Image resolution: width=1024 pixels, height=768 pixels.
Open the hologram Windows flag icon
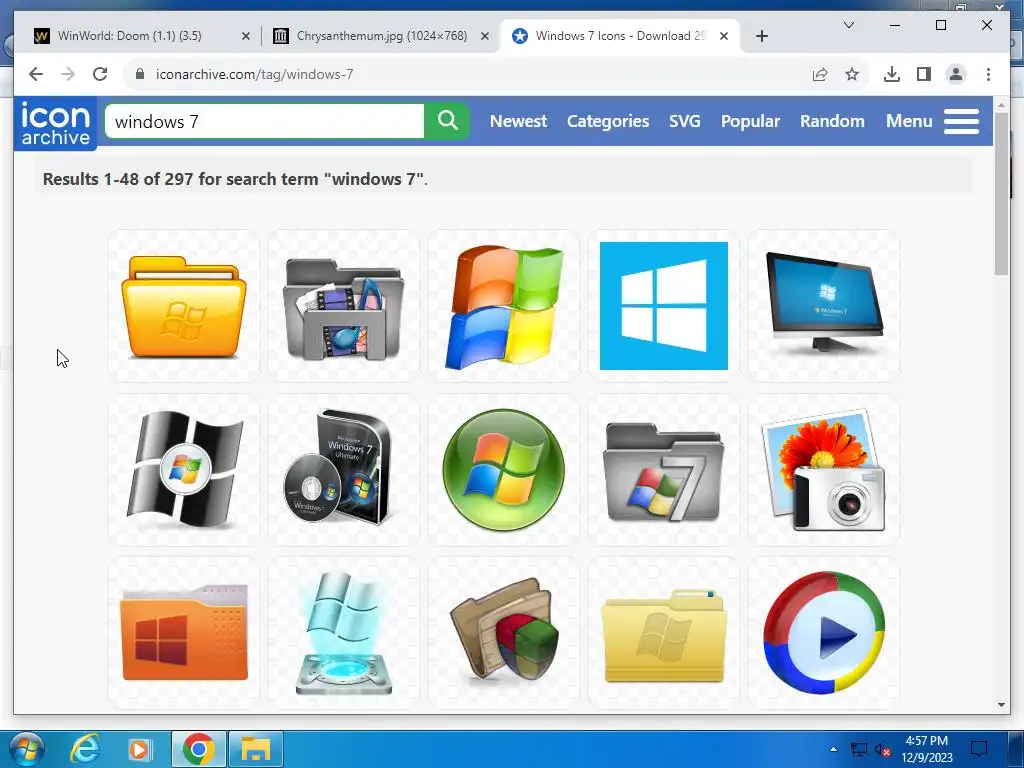344,633
